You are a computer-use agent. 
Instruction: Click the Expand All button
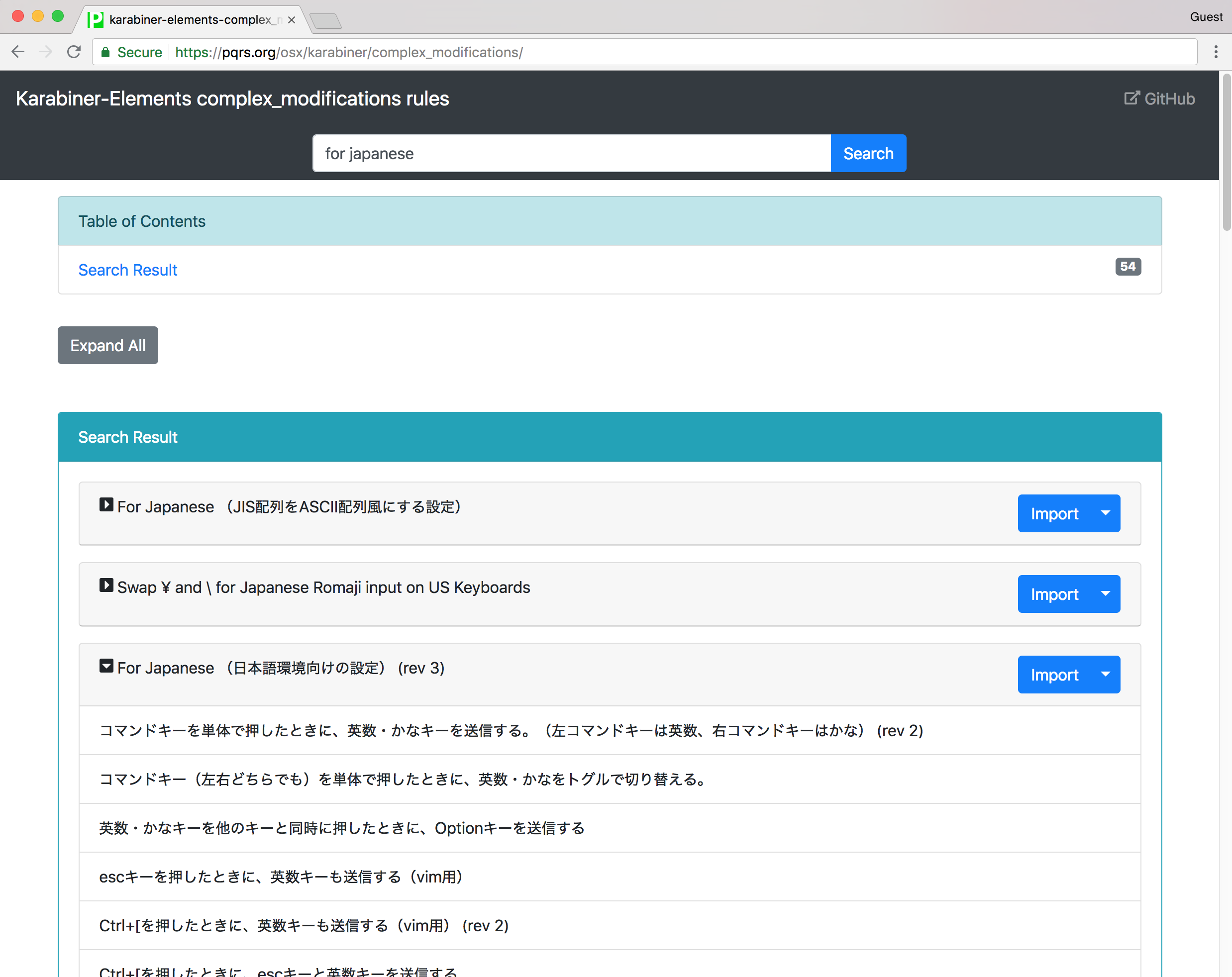(107, 345)
